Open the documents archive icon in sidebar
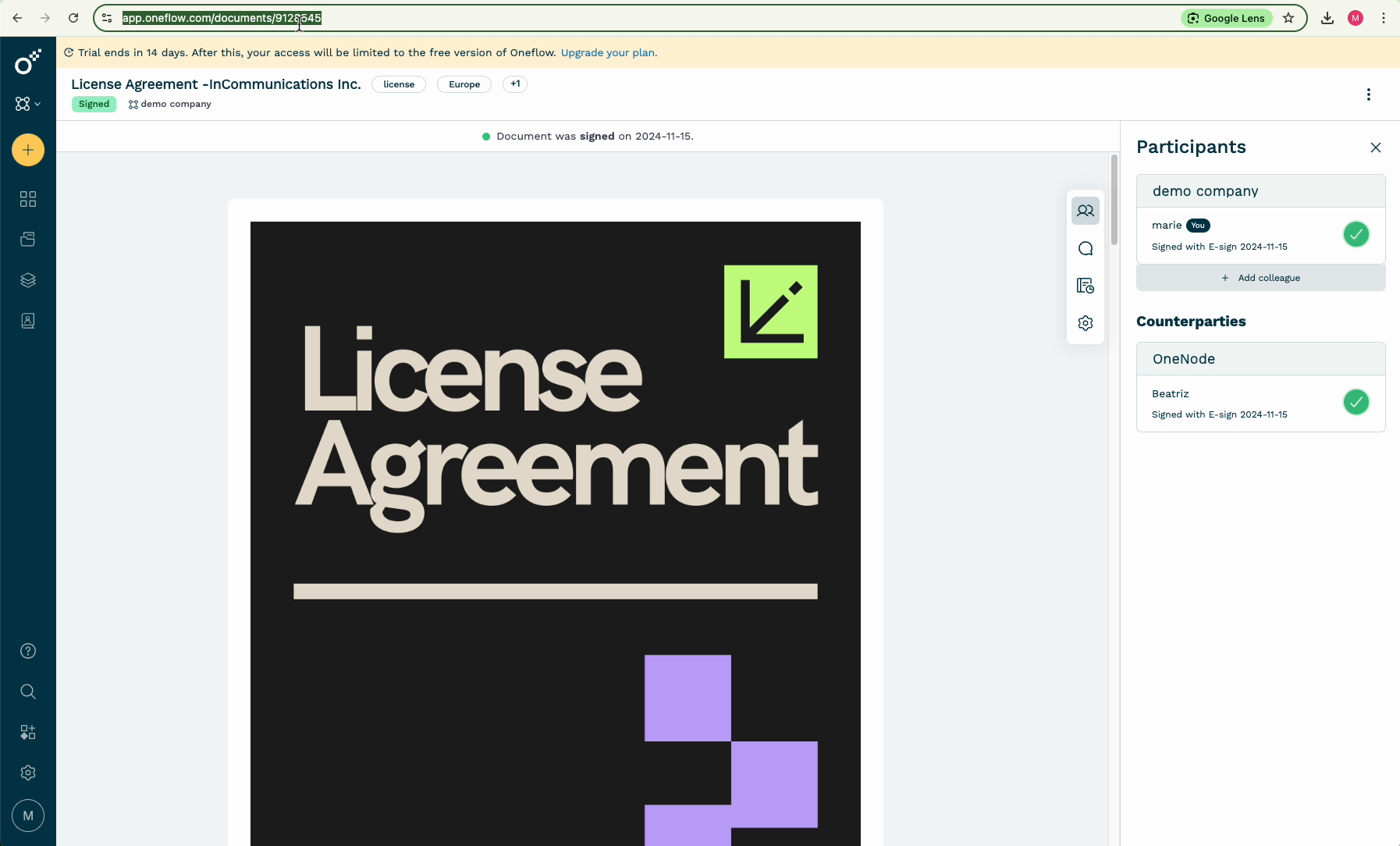Viewport: 1400px width, 846px height. (28, 240)
